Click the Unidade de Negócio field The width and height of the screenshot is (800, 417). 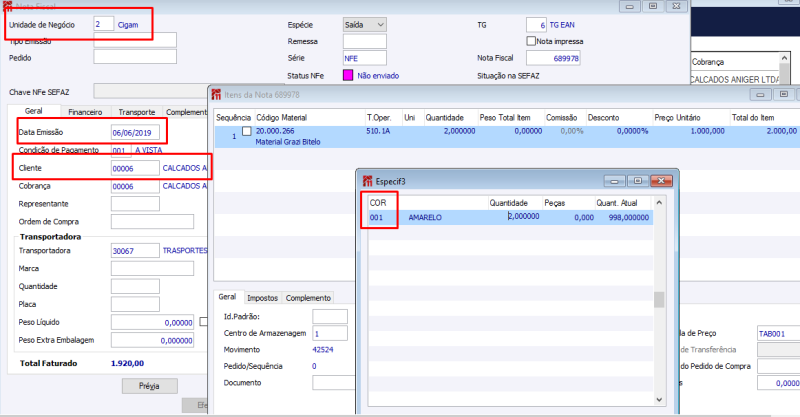[104, 24]
